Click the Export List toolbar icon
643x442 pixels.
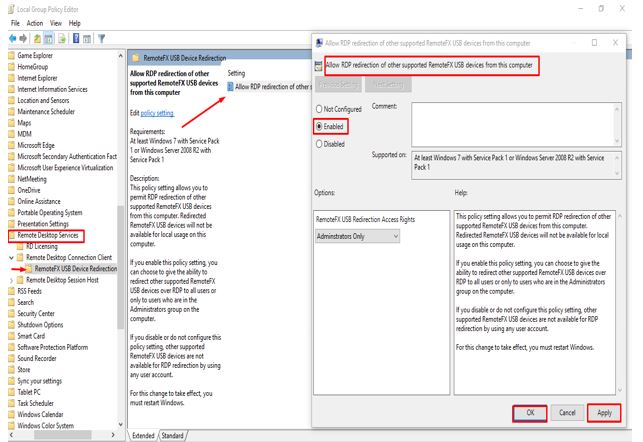[x=62, y=39]
